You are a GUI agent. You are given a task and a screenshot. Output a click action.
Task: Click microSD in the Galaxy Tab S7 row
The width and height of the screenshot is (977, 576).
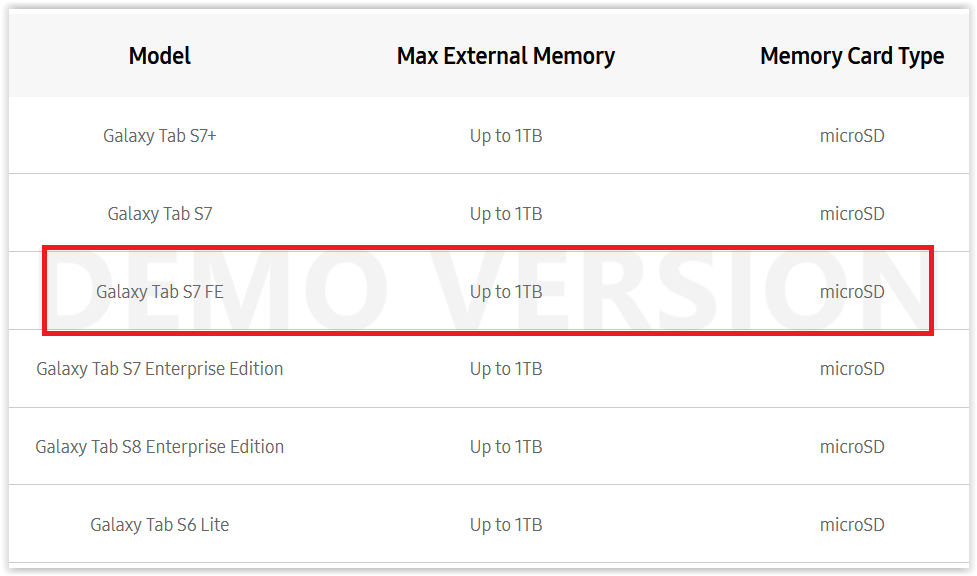852,214
